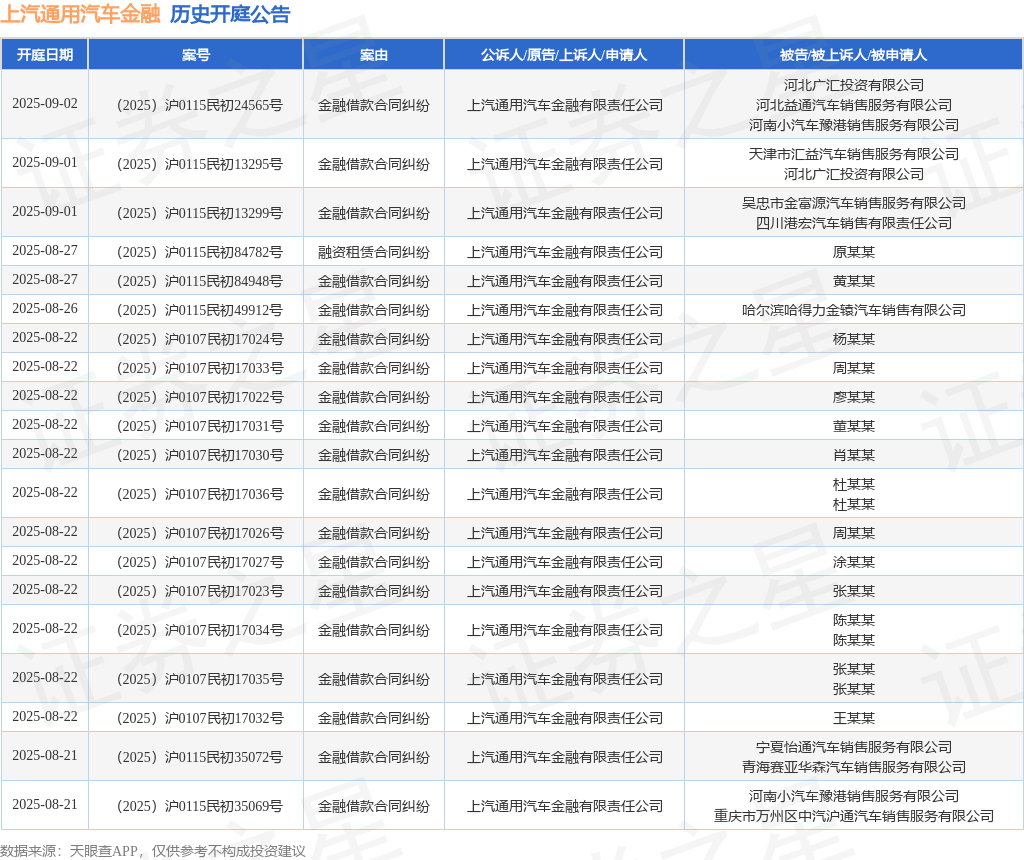
Task: Click defendant 杨某某
Action: coord(854,339)
